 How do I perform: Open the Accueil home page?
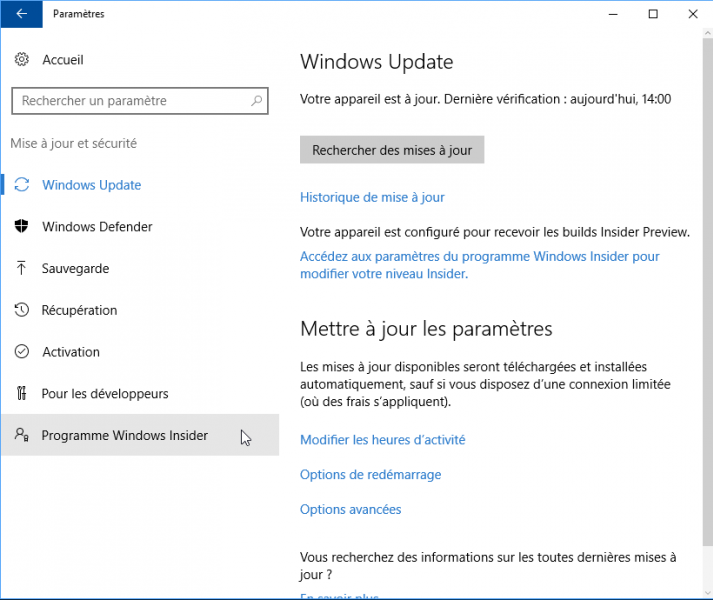click(x=63, y=60)
